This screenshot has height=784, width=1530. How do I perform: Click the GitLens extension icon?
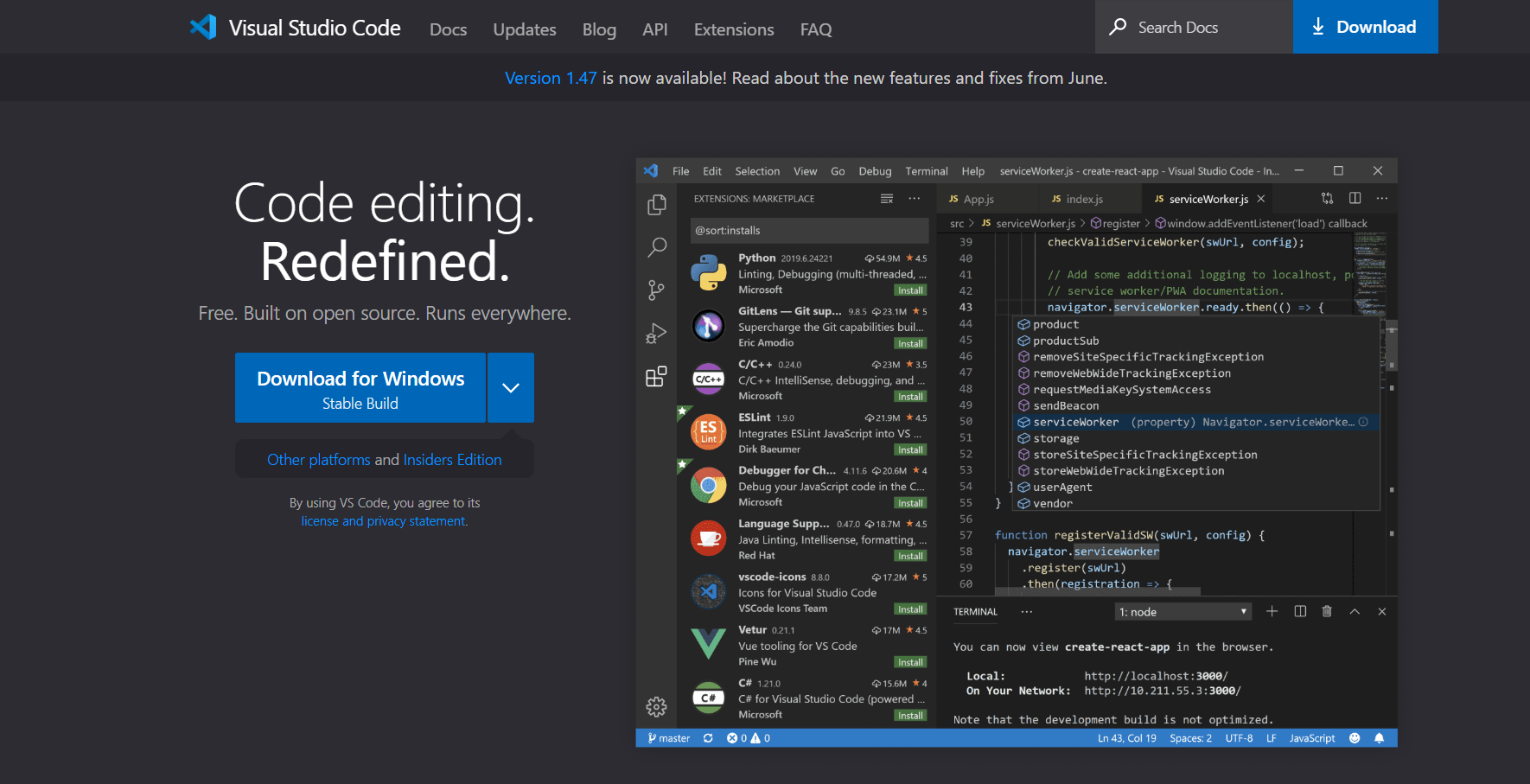coord(709,326)
